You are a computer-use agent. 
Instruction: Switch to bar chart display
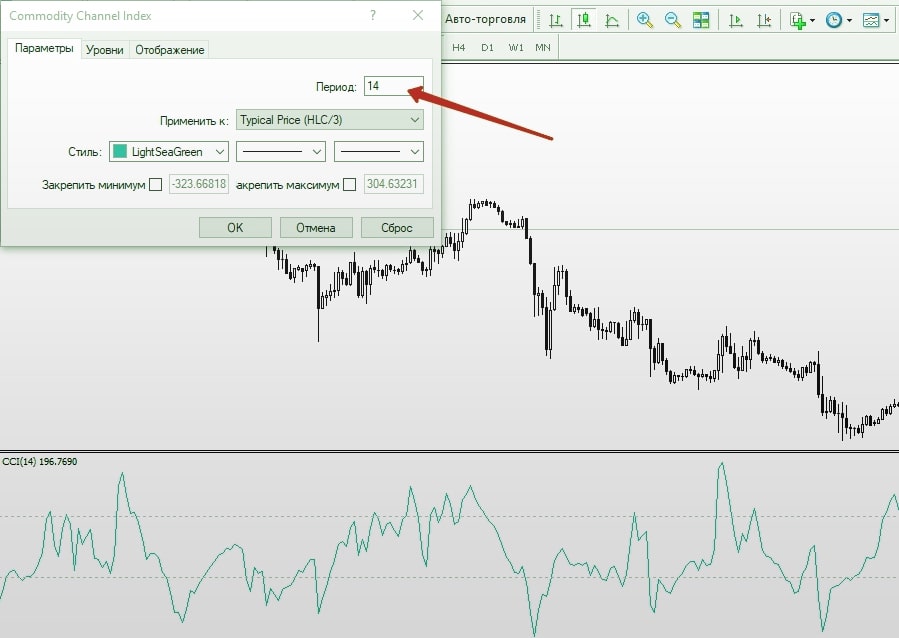pos(555,20)
